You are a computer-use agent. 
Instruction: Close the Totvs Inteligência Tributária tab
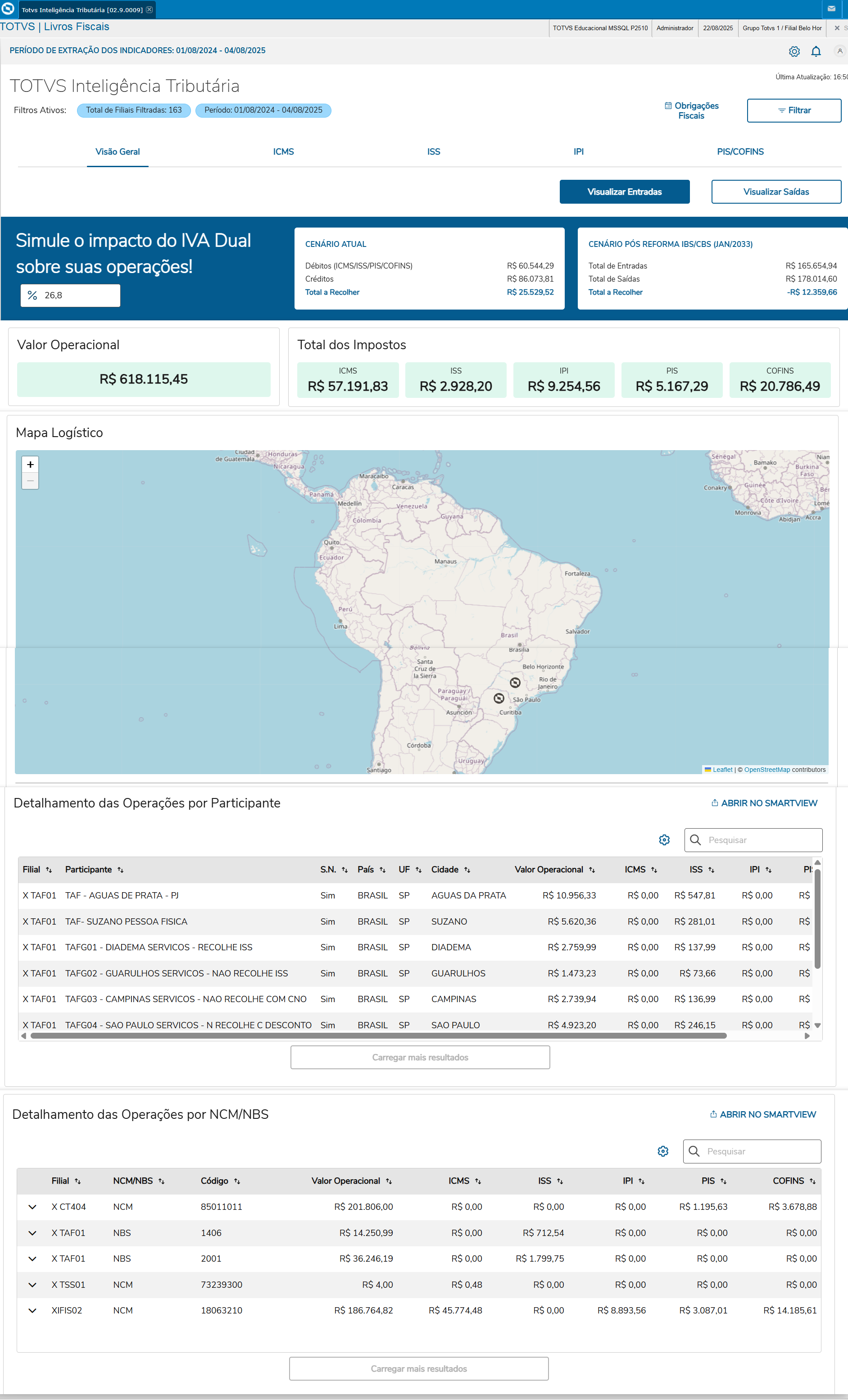pyautogui.click(x=150, y=9)
